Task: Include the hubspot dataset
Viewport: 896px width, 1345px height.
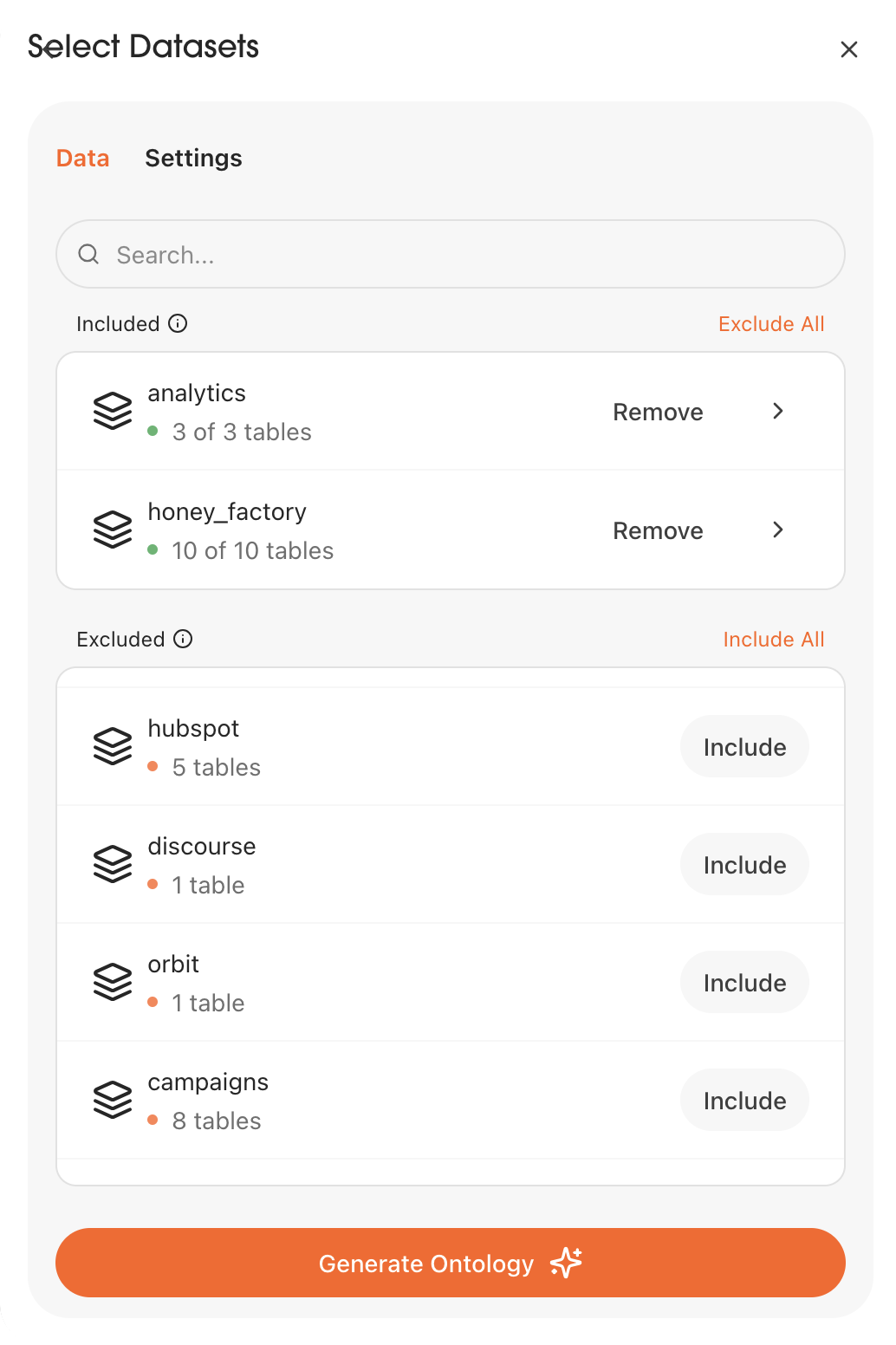Action: pos(744,746)
